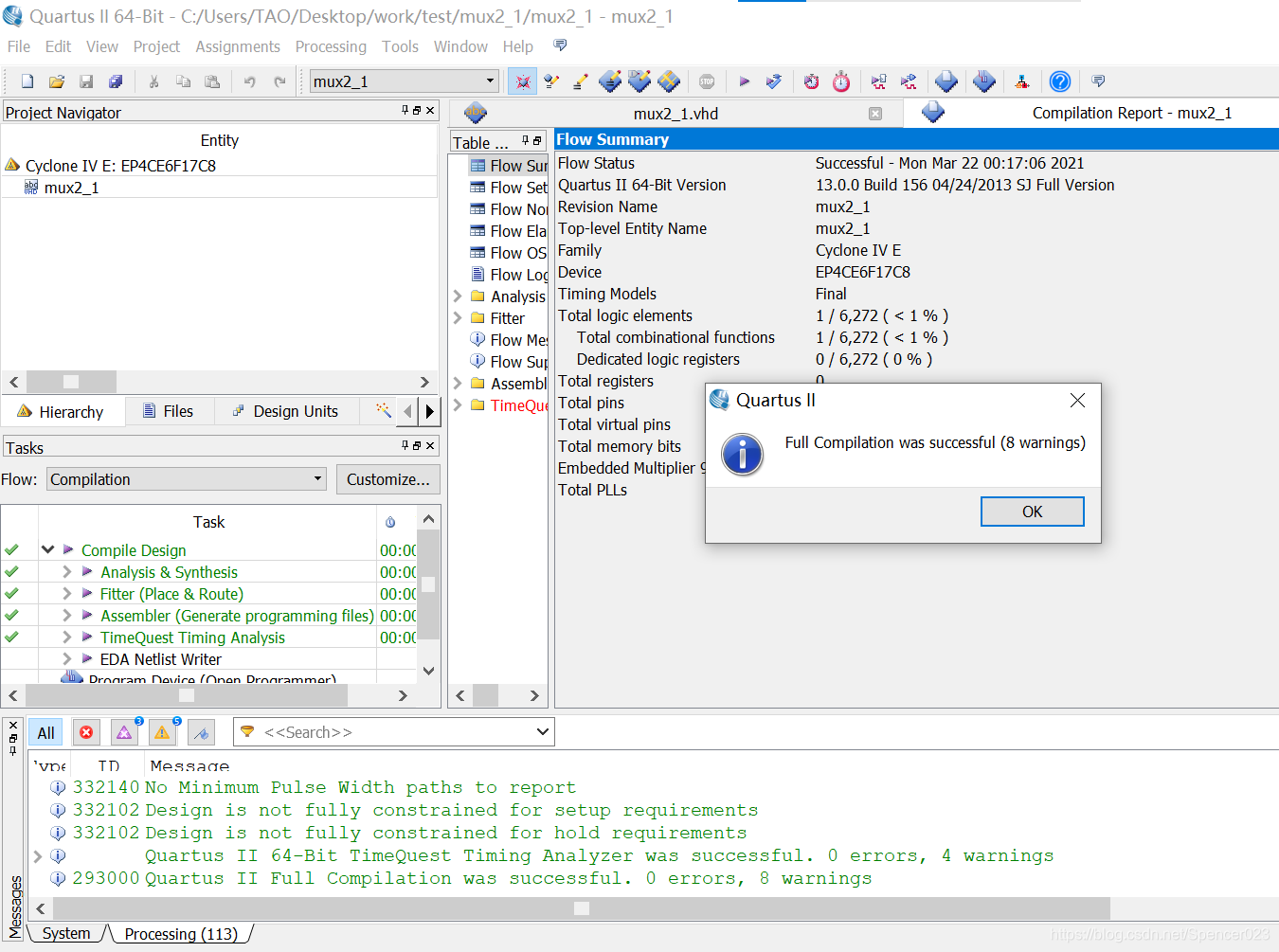Click the Start Compilation play icon
Screen dimensions: 1279x952
coord(744,81)
